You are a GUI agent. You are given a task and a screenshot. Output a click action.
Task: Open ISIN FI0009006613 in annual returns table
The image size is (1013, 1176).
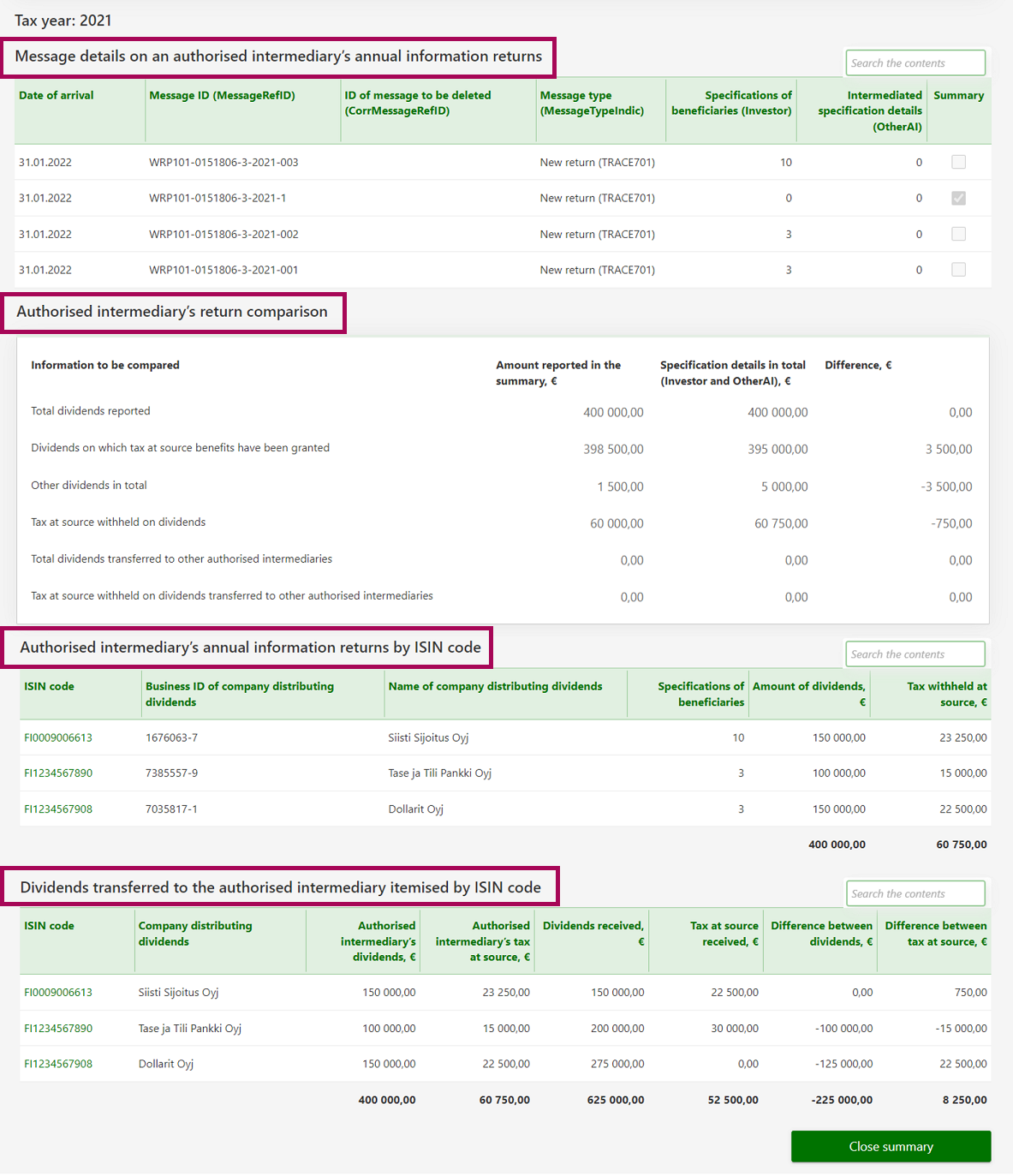(58, 737)
